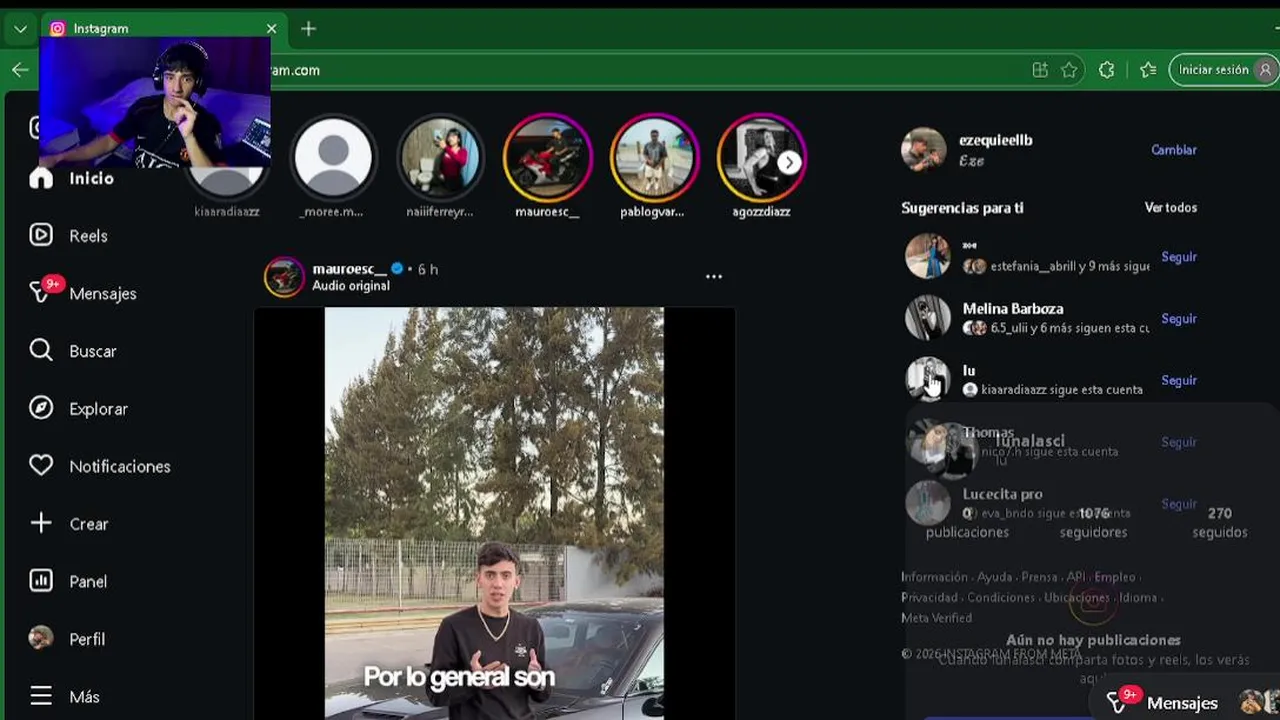Image resolution: width=1280 pixels, height=720 pixels.
Task: Open the _moree.m story
Action: (x=333, y=158)
